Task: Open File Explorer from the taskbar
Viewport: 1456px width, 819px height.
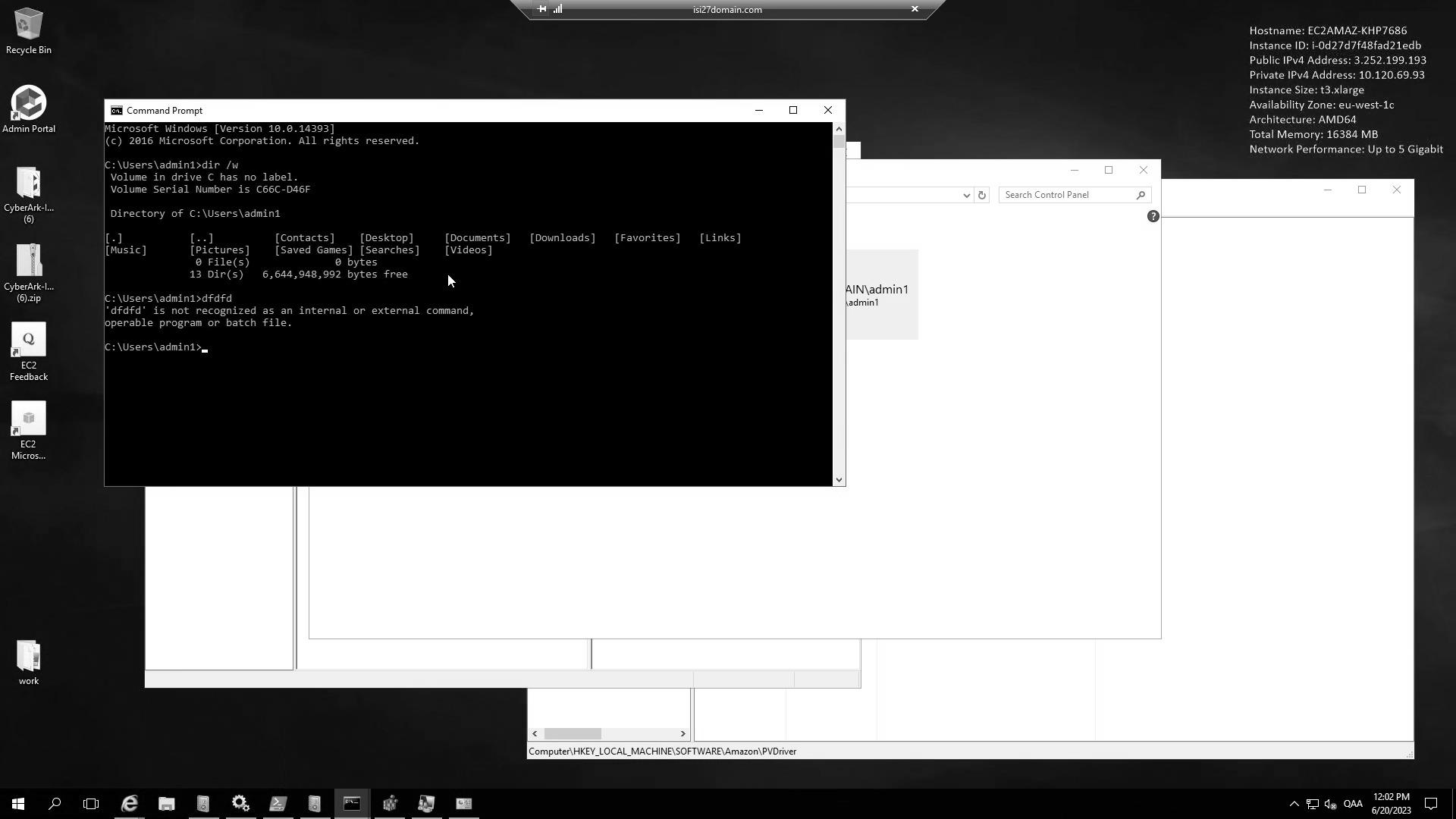Action: pos(167,804)
